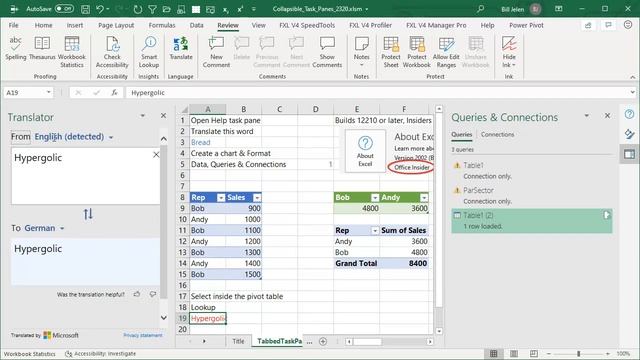Switch to the Data tab
Viewport: 640px width, 360px height.
196,25
